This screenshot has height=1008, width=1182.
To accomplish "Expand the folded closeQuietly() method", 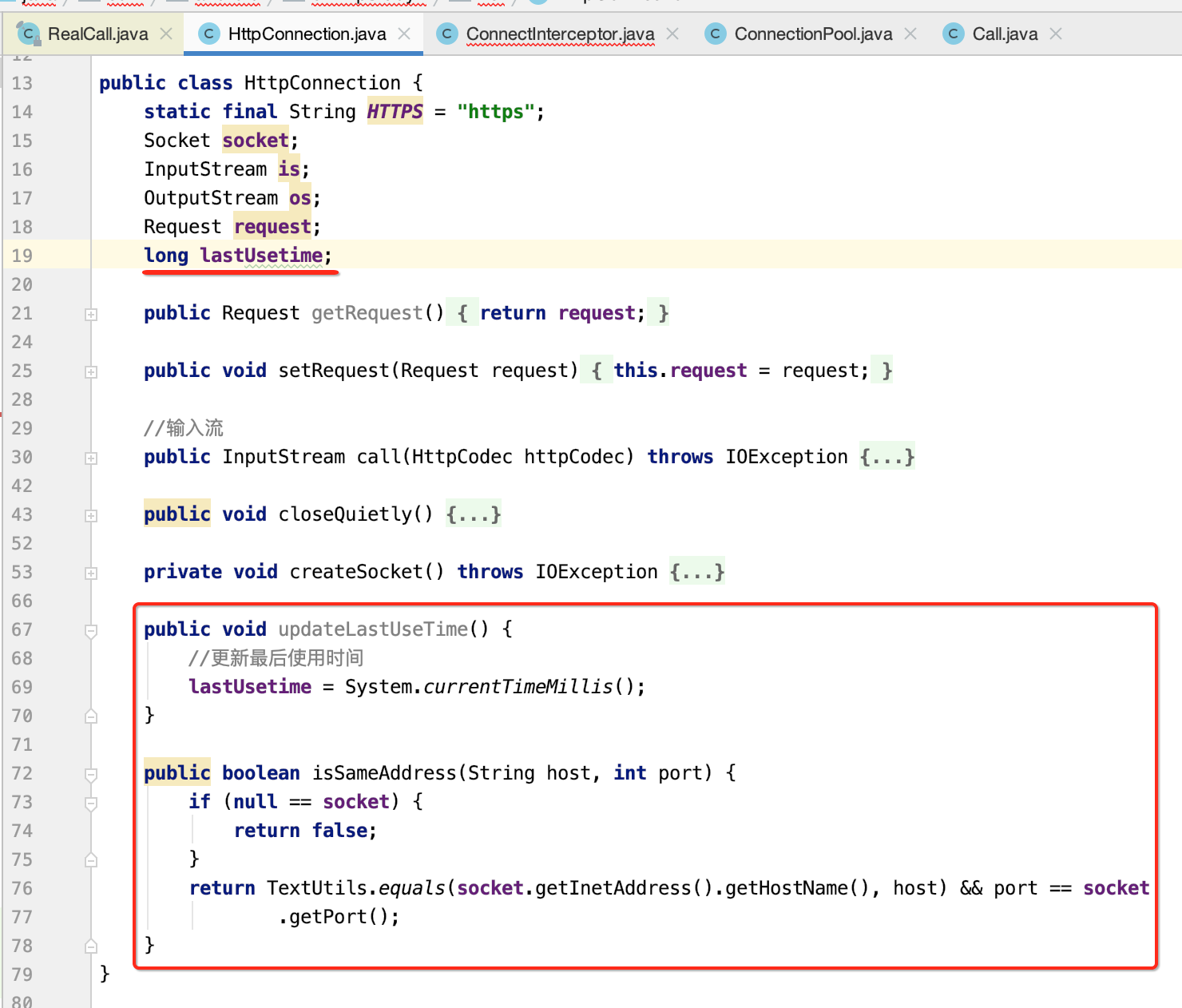I will click(91, 516).
